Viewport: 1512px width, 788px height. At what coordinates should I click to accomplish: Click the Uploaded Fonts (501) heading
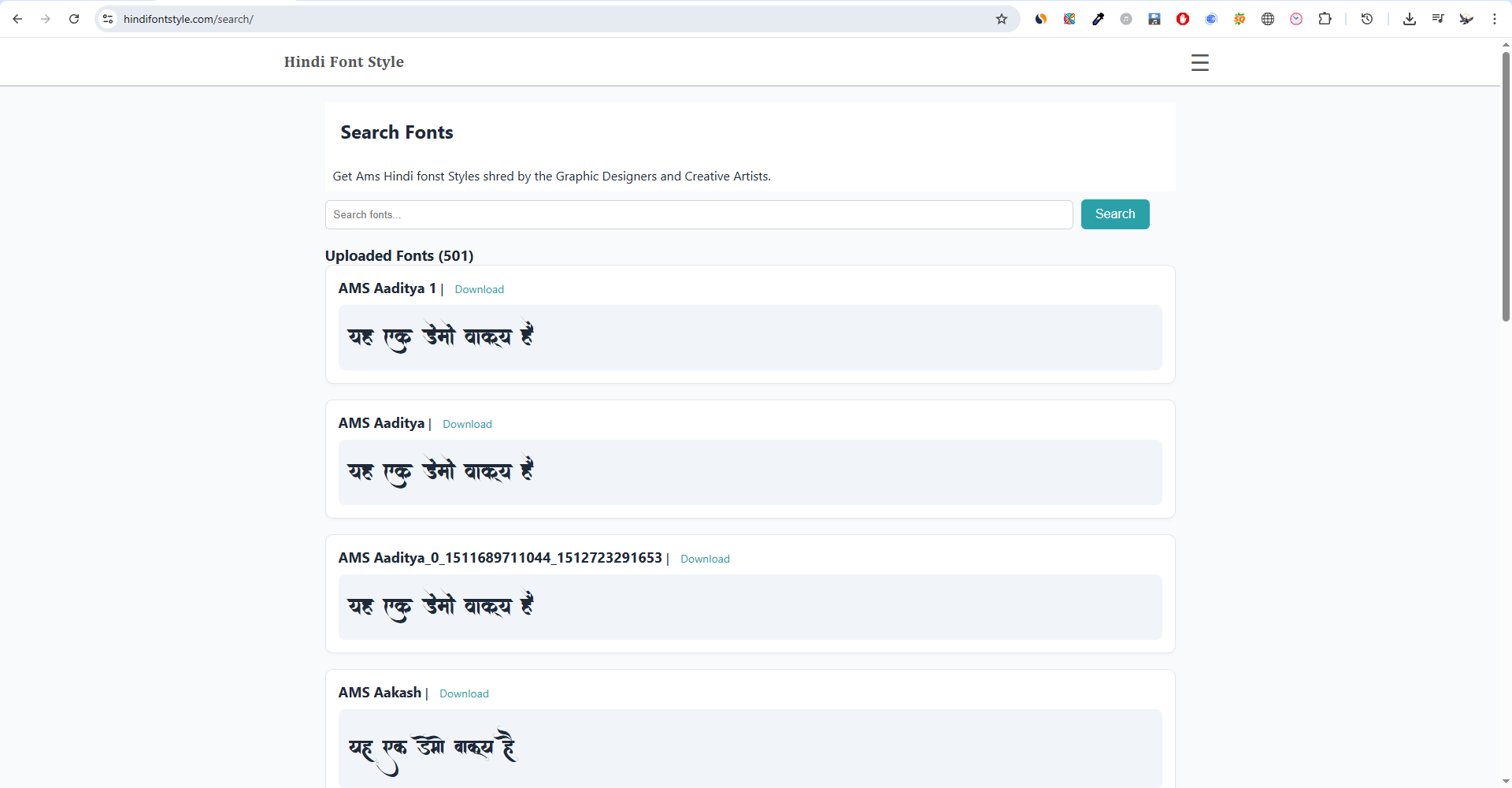point(399,255)
